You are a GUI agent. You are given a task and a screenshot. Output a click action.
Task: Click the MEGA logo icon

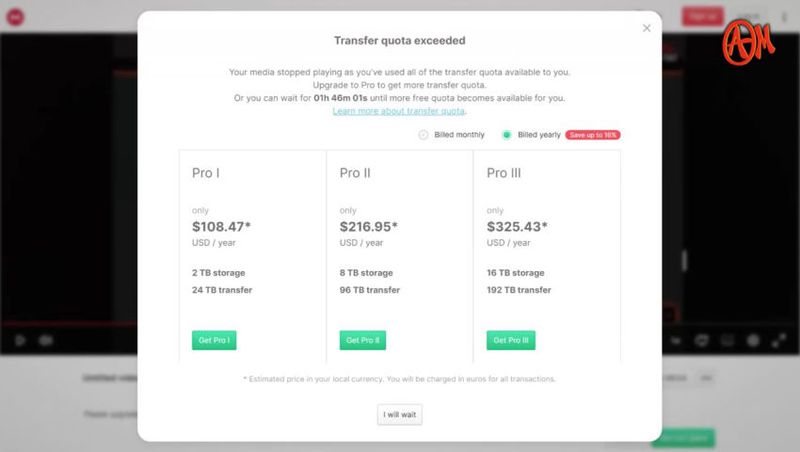tap(15, 17)
